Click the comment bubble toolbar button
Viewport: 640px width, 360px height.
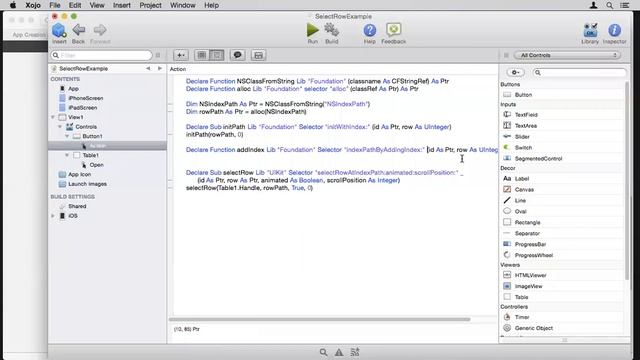point(237,55)
